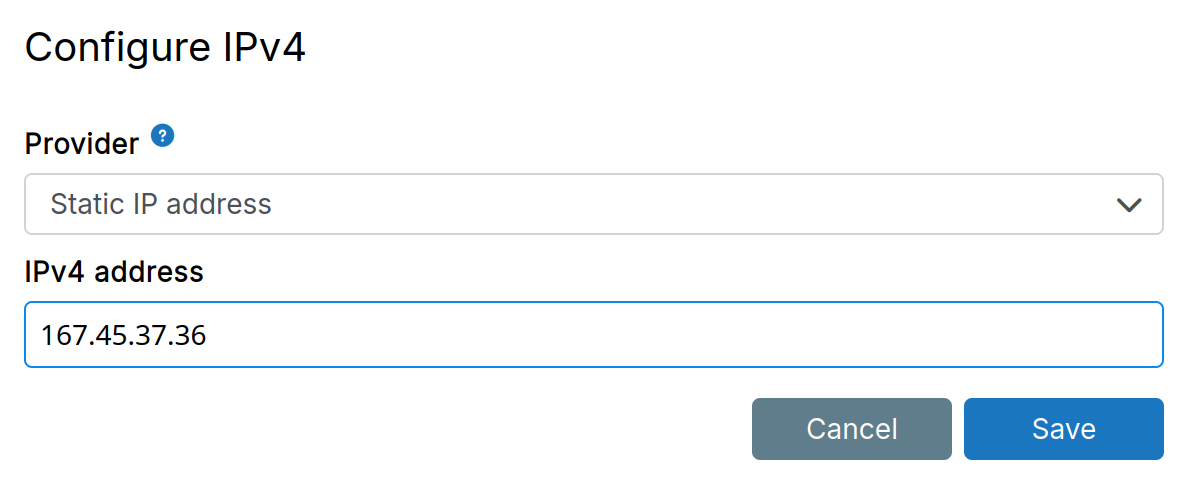Click the Configure IPv4 heading
Screen dimensions: 1185x484
tap(165, 48)
